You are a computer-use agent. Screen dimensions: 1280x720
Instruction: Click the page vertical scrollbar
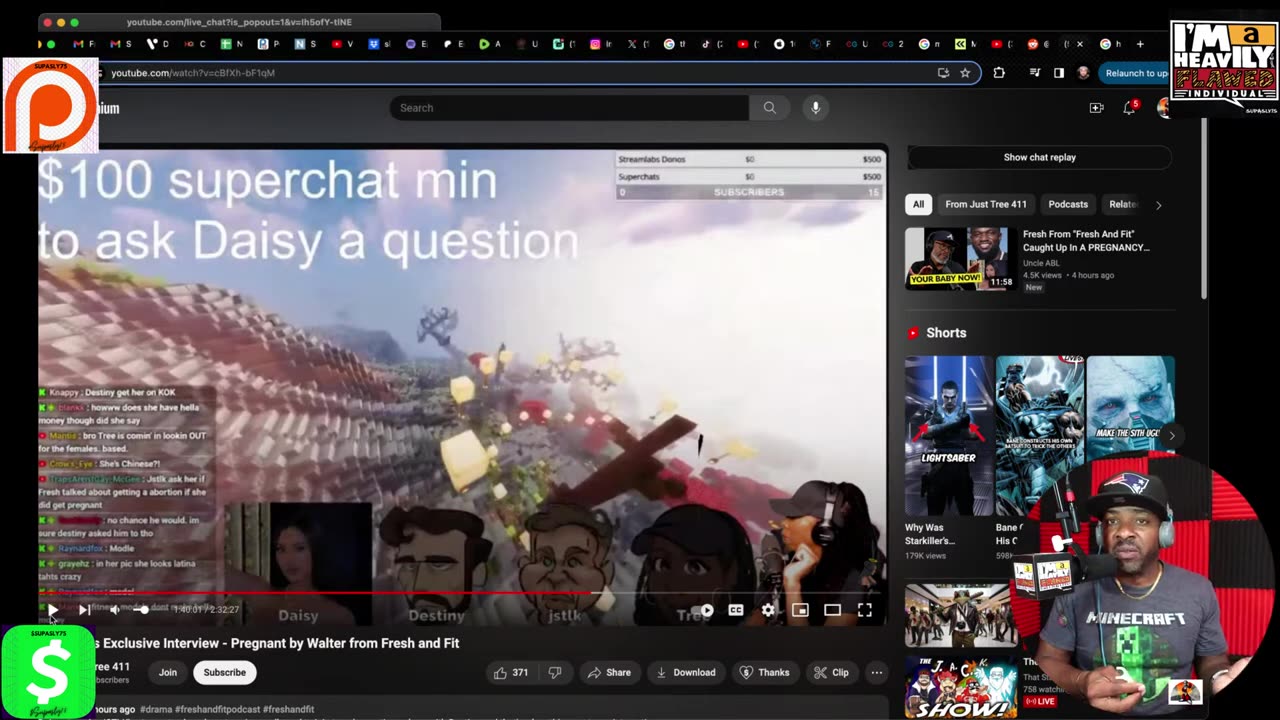[1204, 210]
